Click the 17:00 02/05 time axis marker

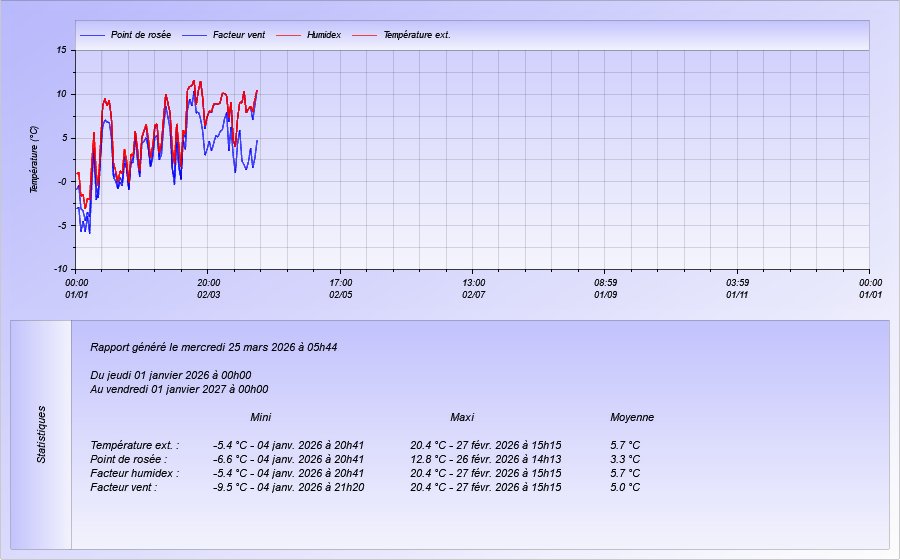click(x=341, y=288)
